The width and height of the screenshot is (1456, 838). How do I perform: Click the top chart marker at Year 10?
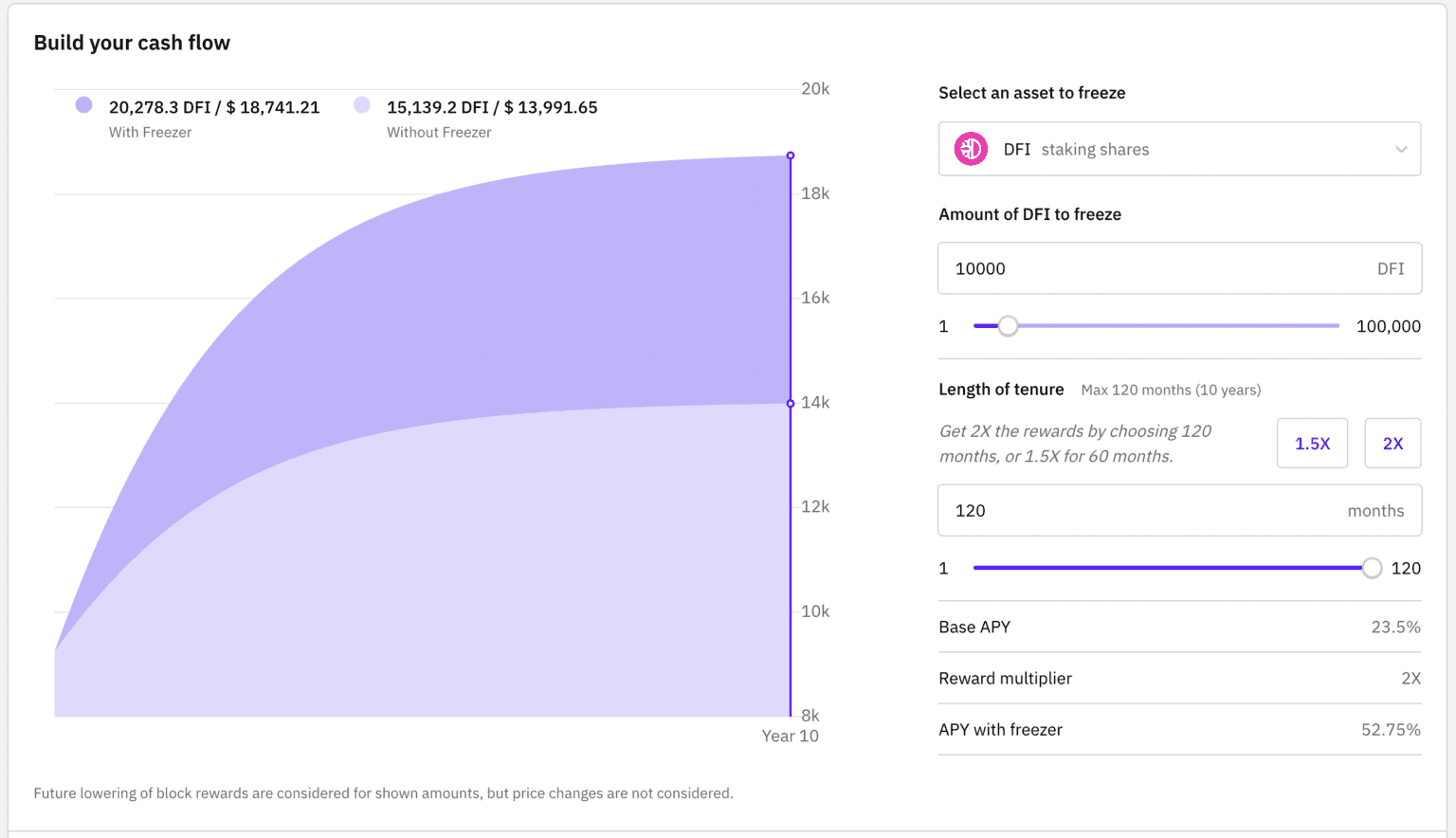[x=791, y=155]
